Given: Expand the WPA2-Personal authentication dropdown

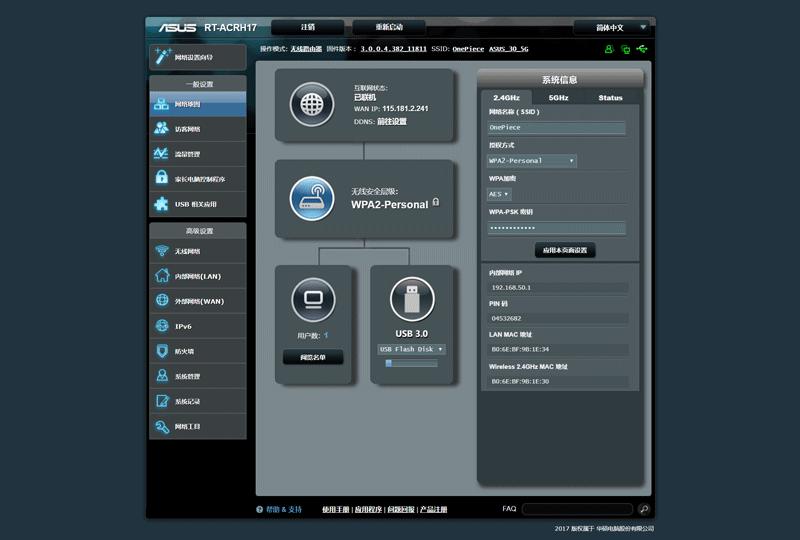Looking at the screenshot, I should (x=532, y=160).
